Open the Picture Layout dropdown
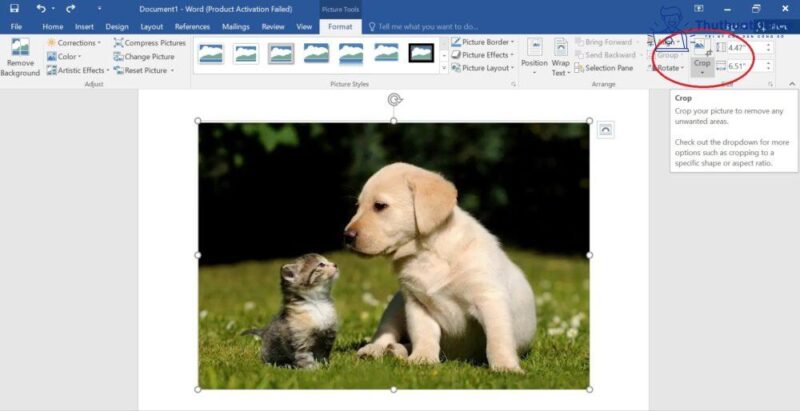This screenshot has height=411, width=800. (483, 68)
